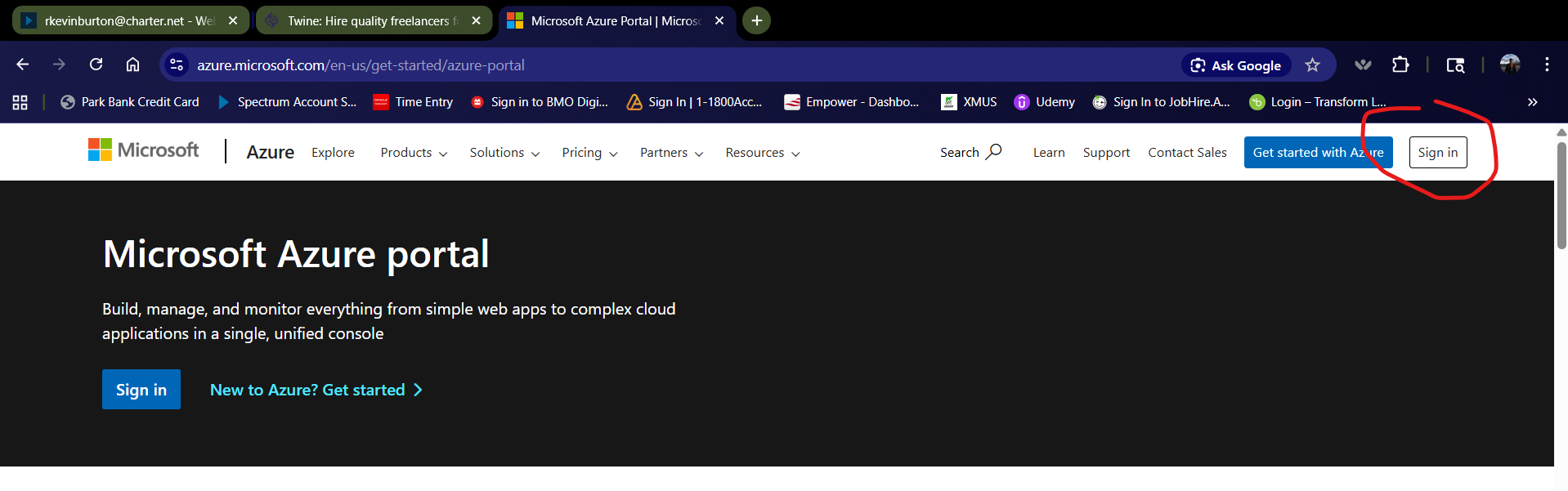Open the XMUS bookmark

(x=970, y=102)
